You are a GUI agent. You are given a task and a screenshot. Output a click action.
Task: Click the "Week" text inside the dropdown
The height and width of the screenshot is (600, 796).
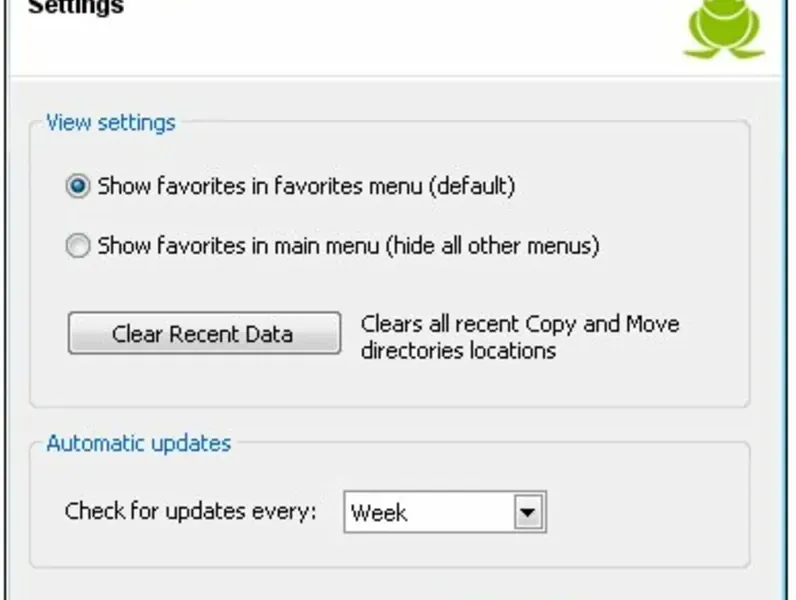pyautogui.click(x=379, y=514)
